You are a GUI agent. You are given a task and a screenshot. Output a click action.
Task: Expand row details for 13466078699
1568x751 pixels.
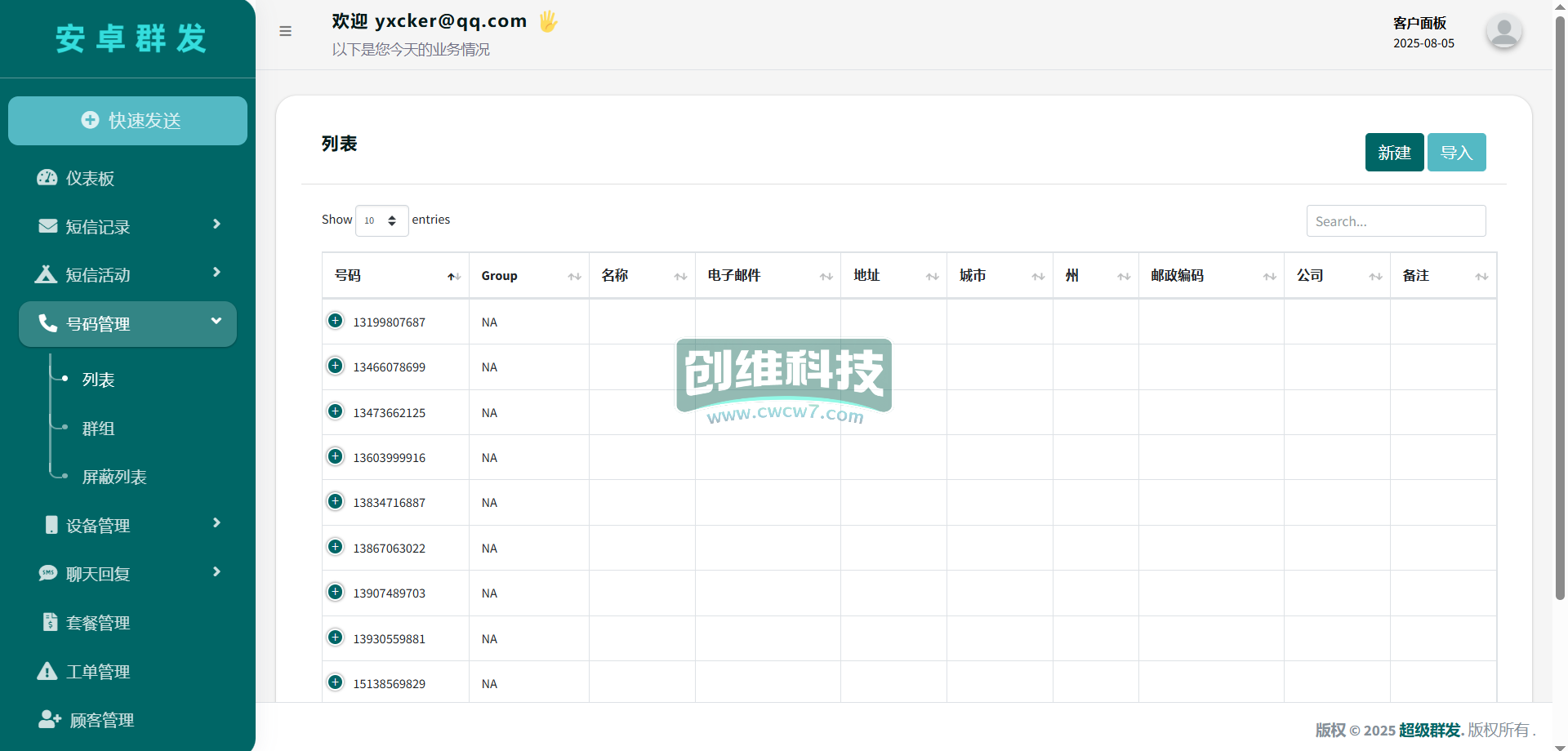pos(335,366)
